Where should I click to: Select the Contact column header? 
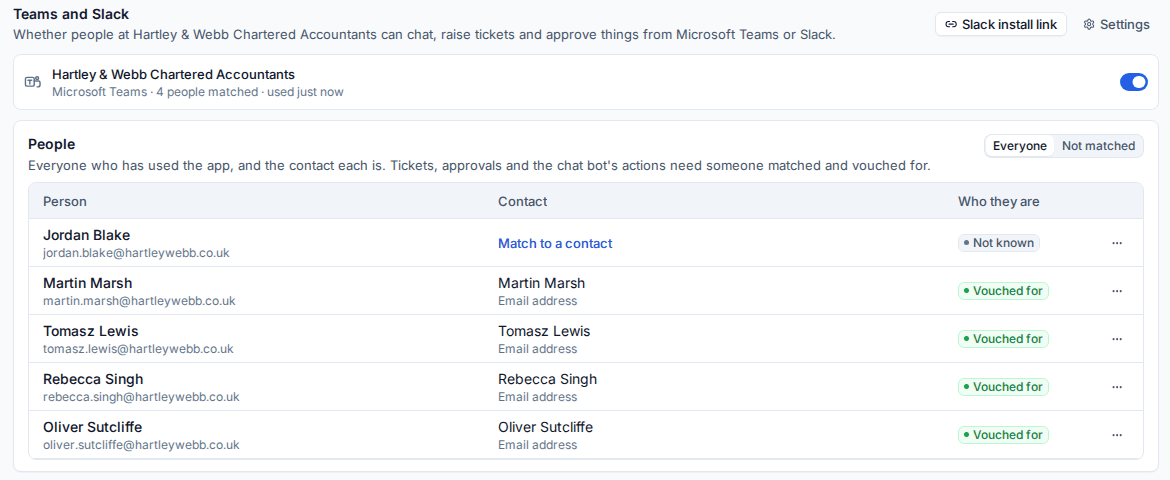pos(522,202)
